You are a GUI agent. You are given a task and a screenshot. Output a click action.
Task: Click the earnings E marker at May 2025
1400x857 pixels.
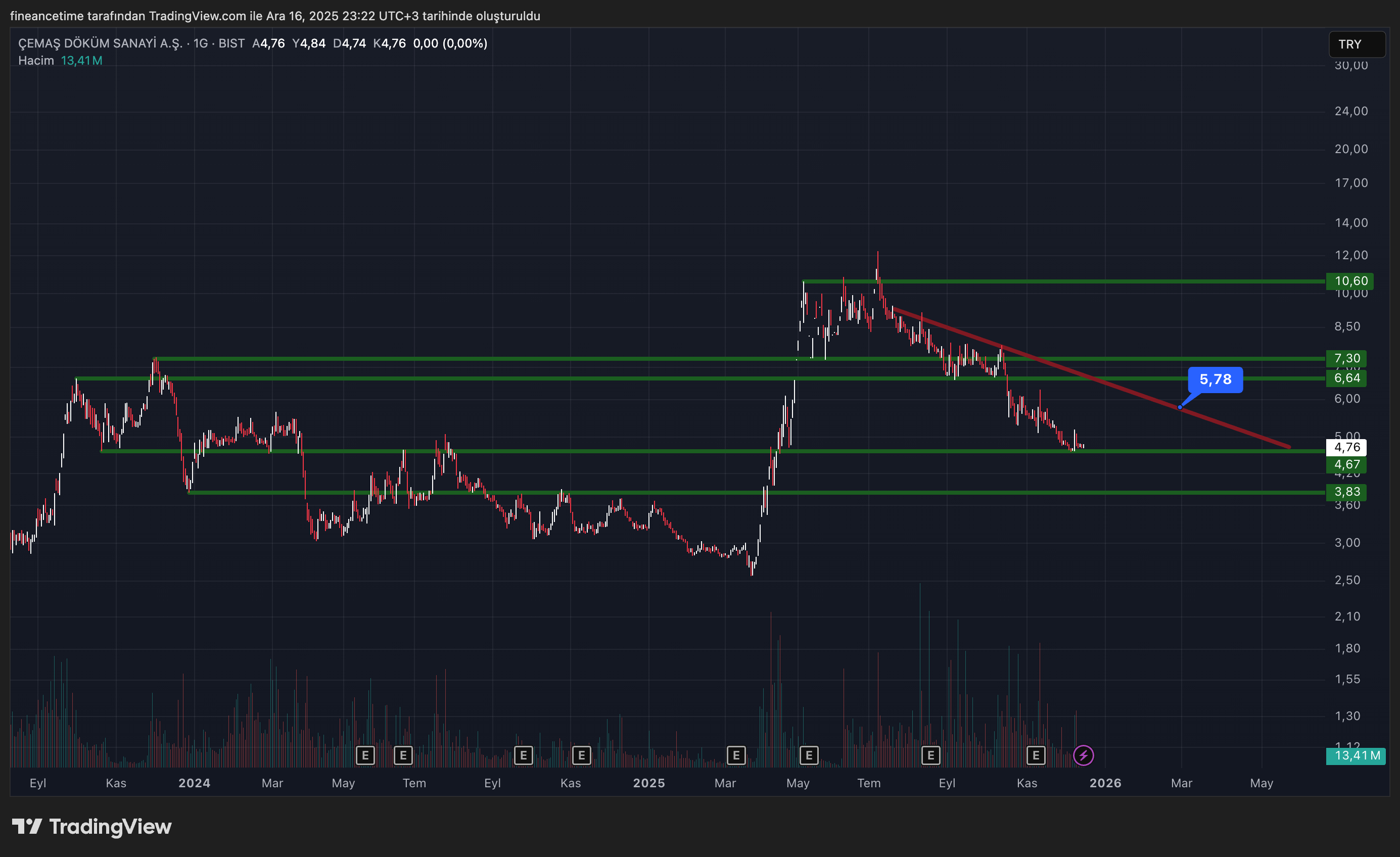[x=809, y=755]
